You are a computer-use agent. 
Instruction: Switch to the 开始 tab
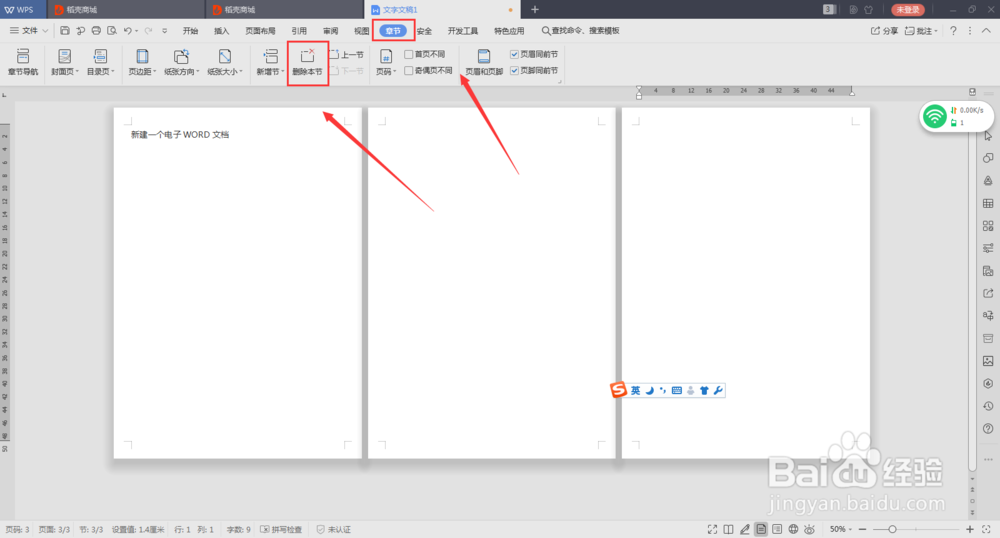190,31
